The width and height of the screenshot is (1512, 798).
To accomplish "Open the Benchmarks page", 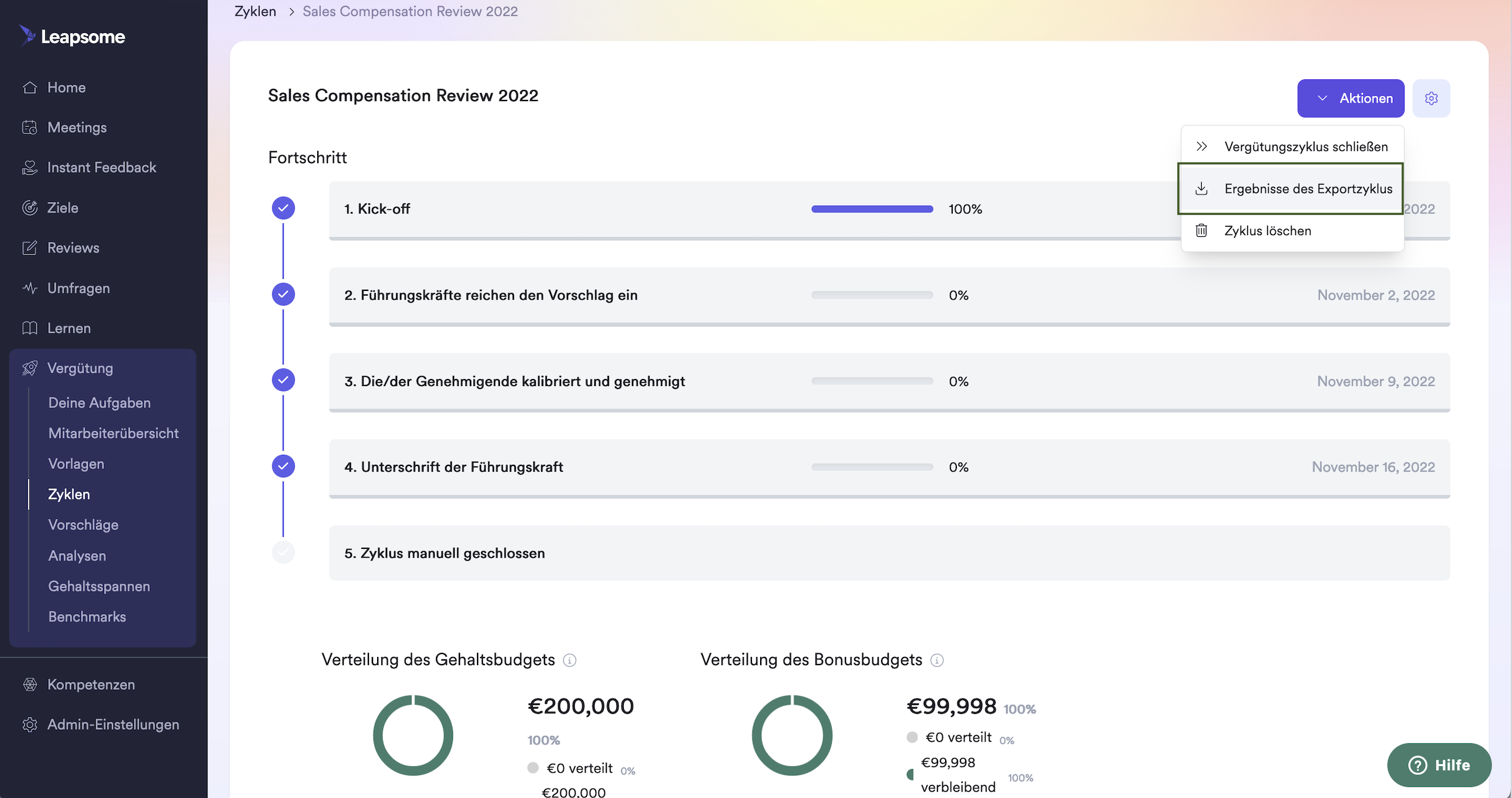I will click(x=87, y=616).
